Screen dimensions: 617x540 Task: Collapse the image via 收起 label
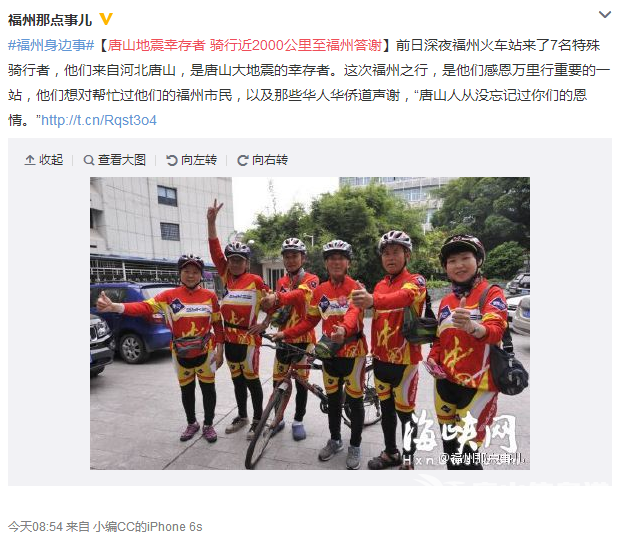(51, 160)
